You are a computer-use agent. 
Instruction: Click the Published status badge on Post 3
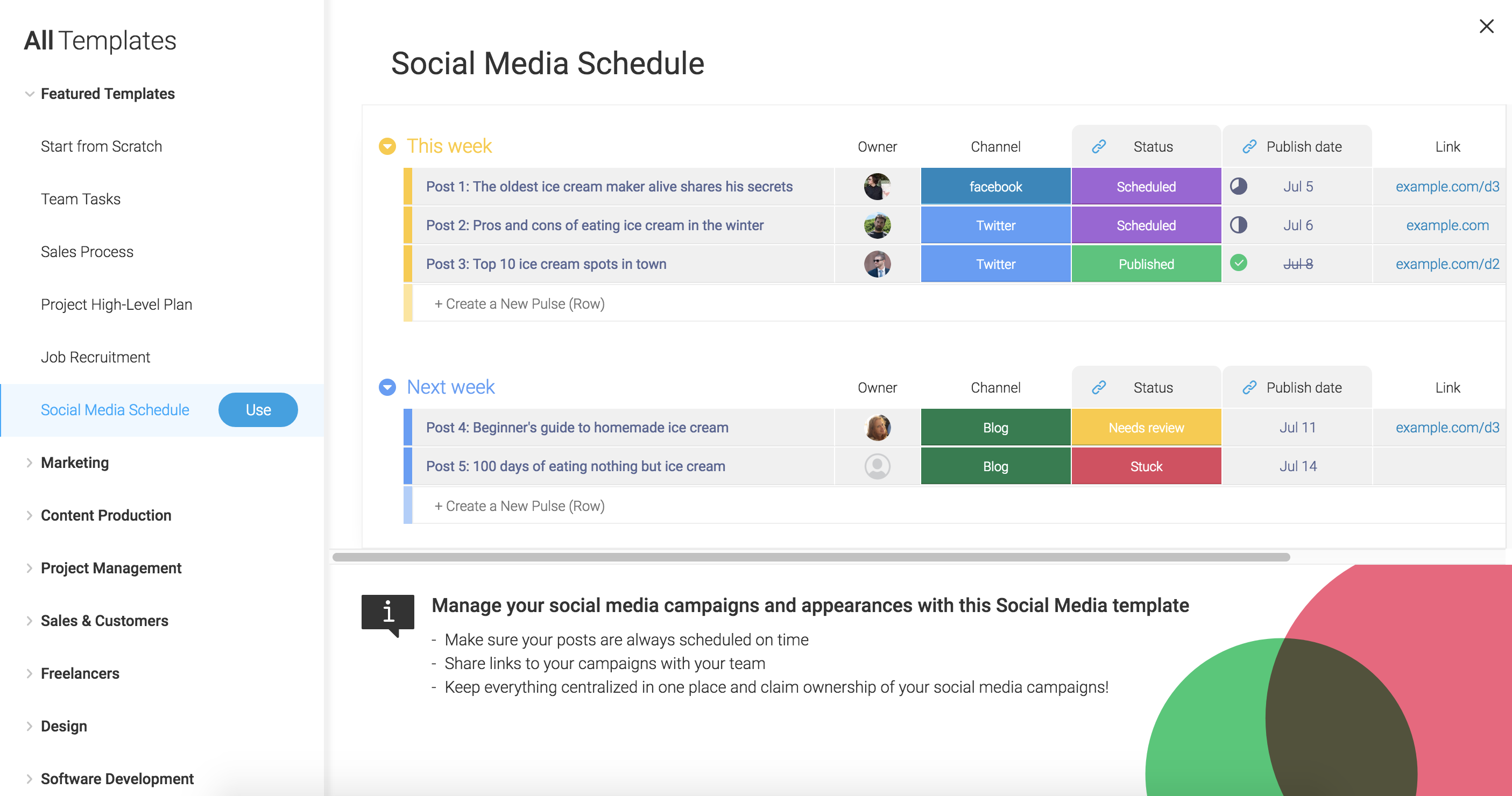1146,264
